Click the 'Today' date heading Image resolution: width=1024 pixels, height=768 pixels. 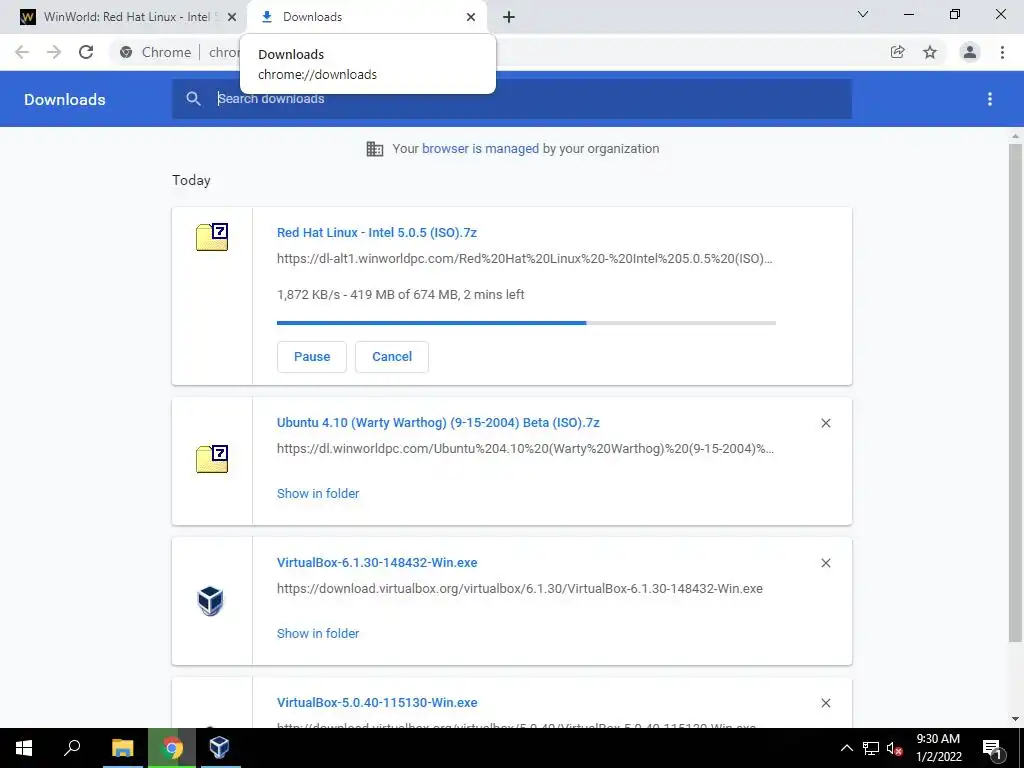(191, 180)
